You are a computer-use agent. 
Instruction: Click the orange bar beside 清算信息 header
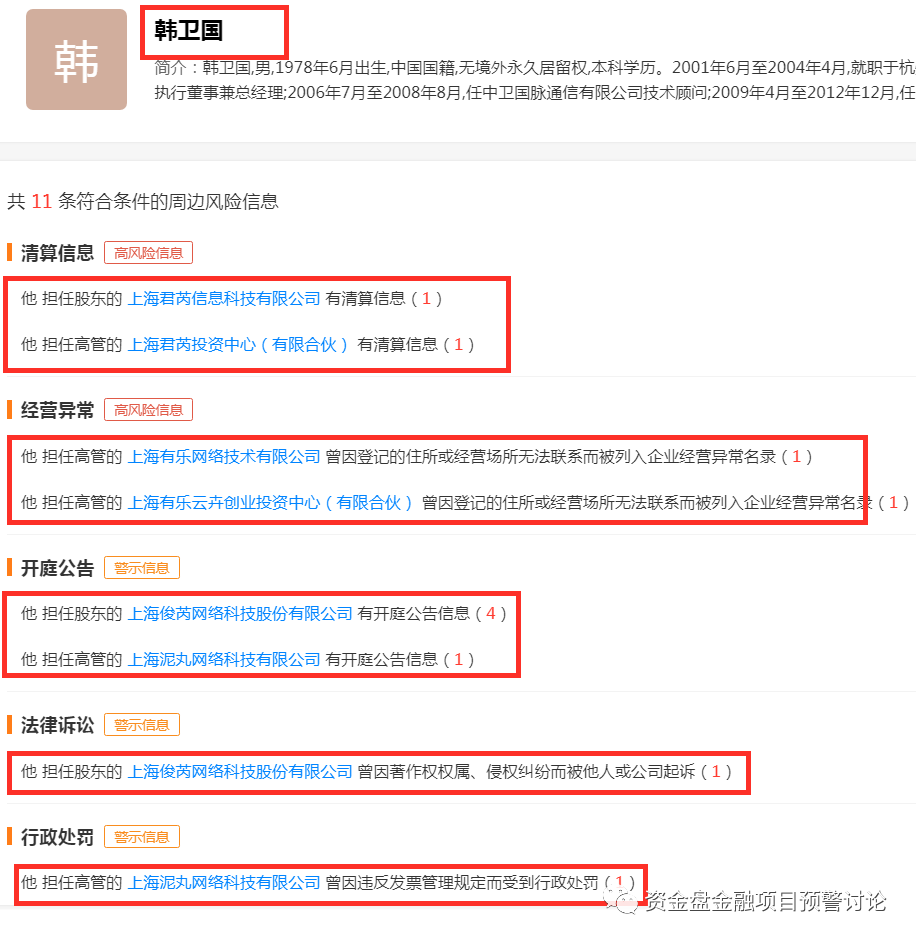(10, 252)
